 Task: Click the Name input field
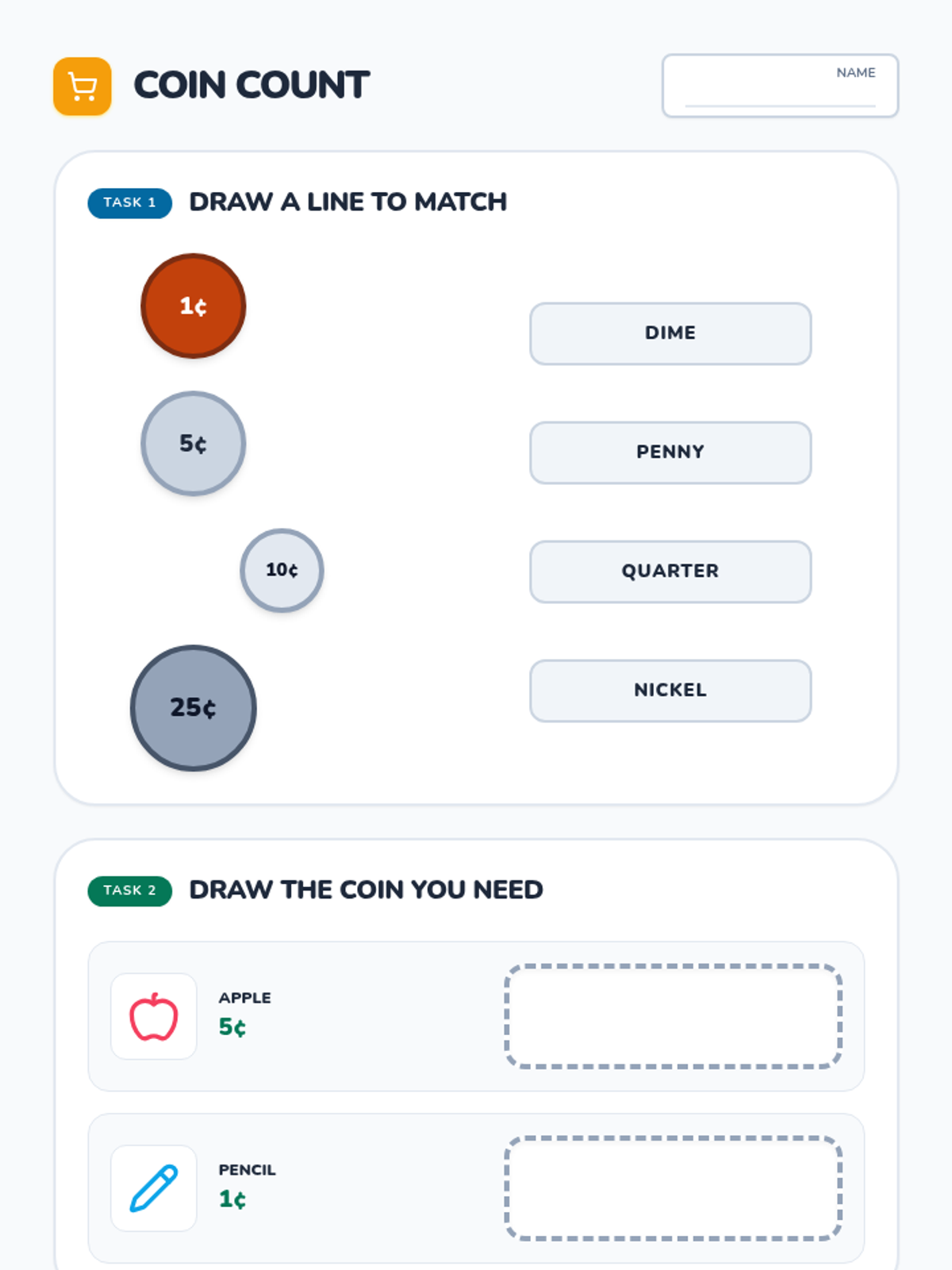coord(780,87)
